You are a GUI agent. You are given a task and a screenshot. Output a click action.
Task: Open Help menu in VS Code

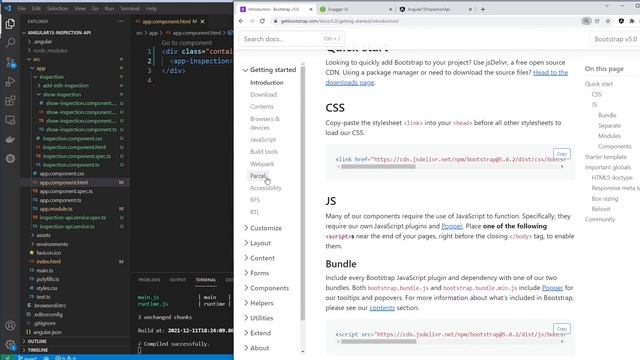tap(151, 8)
